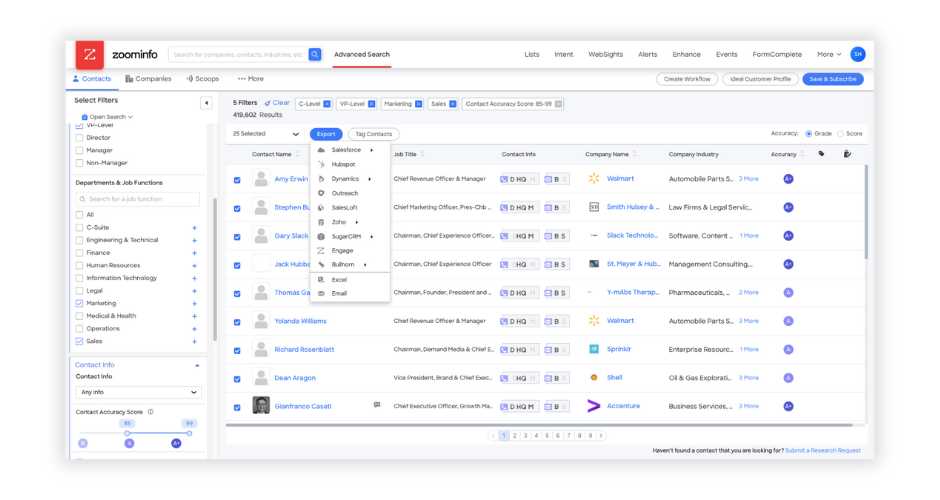Screen dimensions: 940x500
Task: Remove the Sales filter chip
Action: pos(453,104)
